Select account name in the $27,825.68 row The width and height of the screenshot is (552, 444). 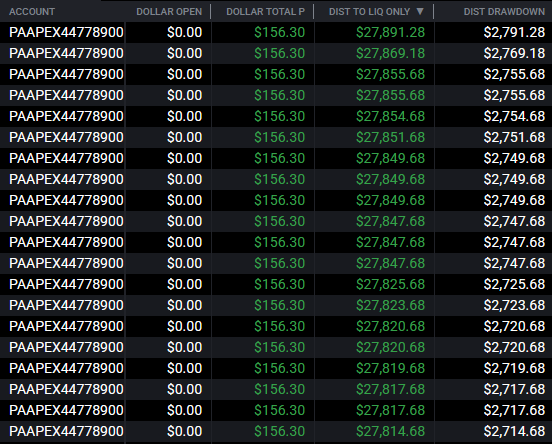pyautogui.click(x=66, y=284)
